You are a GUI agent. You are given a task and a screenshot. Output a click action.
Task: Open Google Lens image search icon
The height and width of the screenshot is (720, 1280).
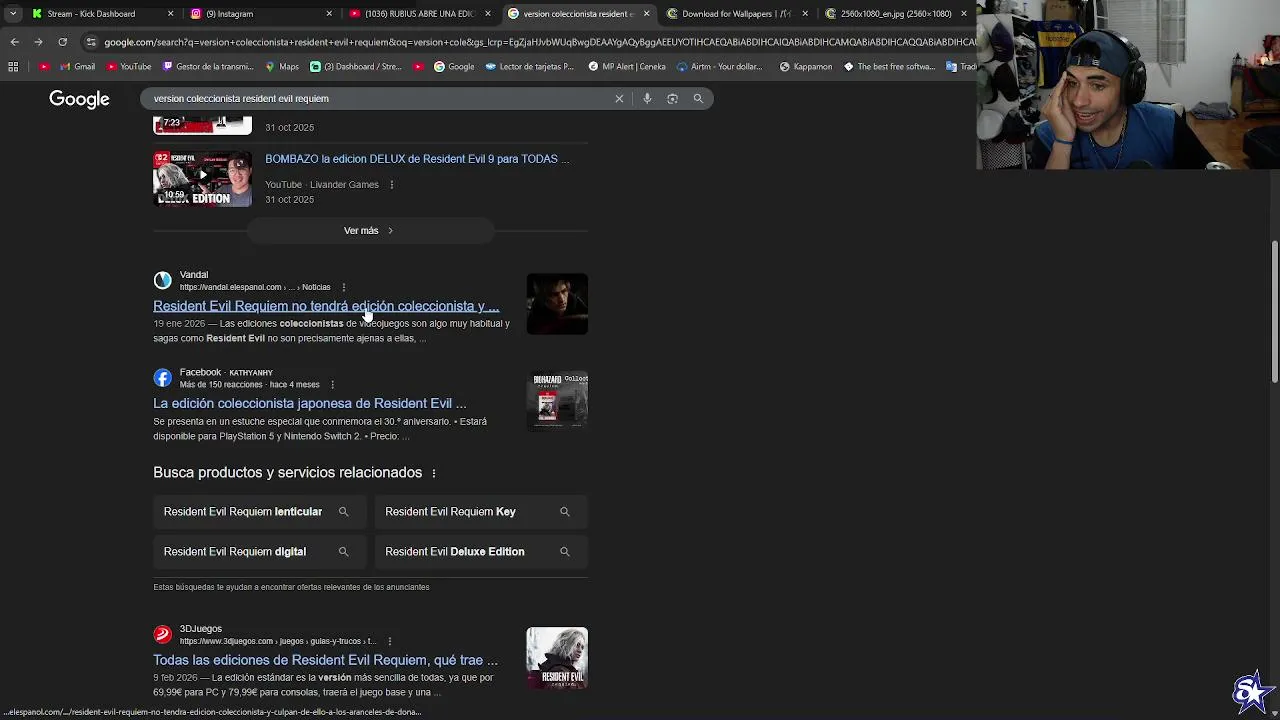coord(672,98)
